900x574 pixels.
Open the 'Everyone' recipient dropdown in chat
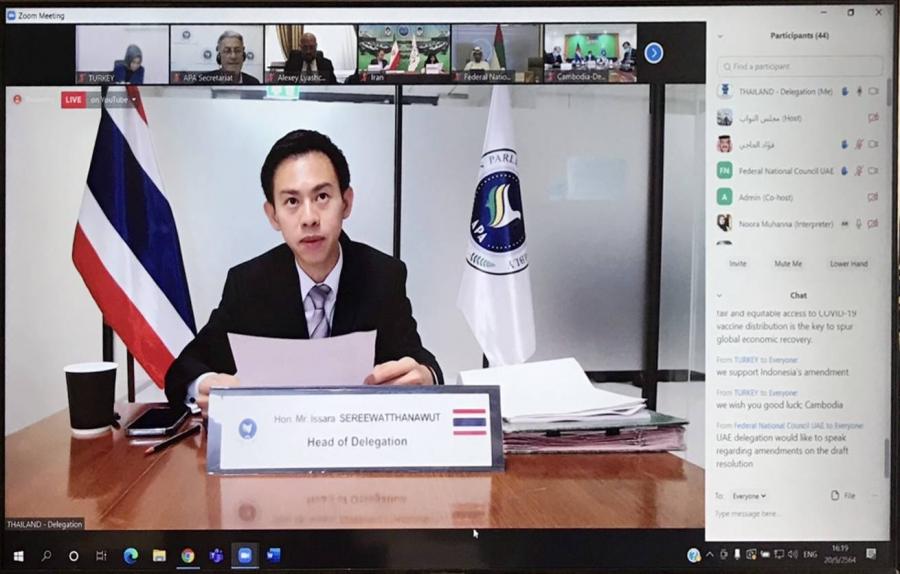point(748,495)
